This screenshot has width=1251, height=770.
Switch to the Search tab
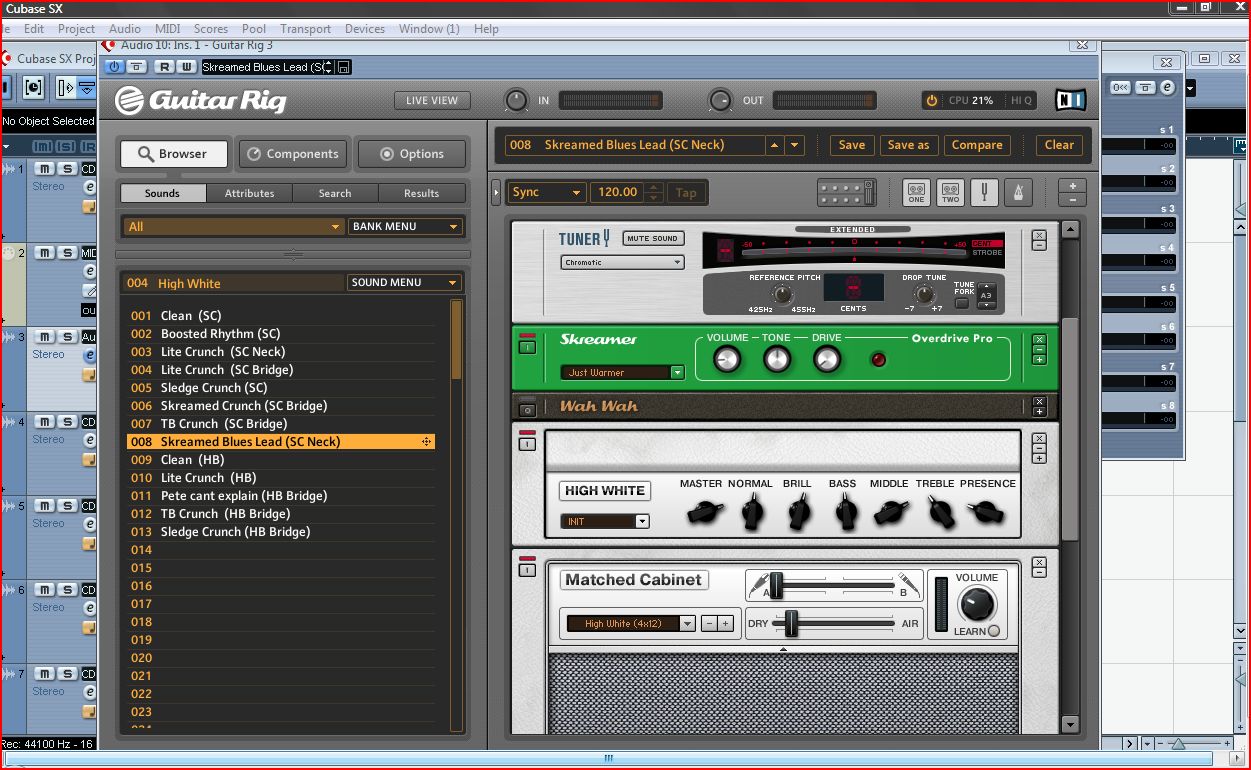coord(335,193)
